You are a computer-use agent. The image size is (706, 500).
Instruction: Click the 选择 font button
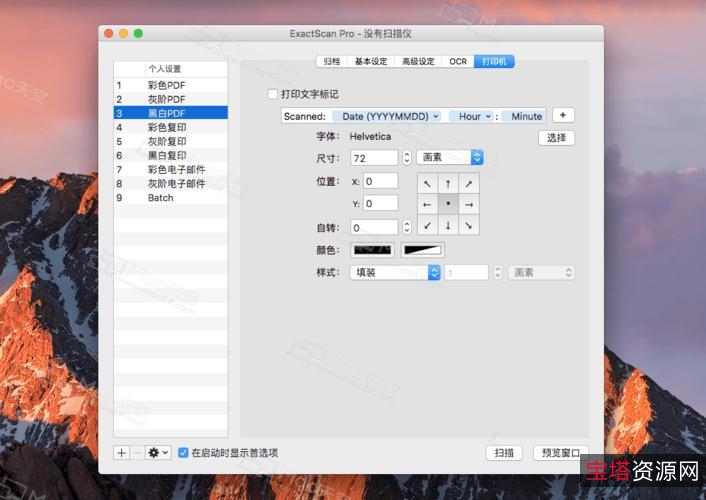click(x=556, y=137)
